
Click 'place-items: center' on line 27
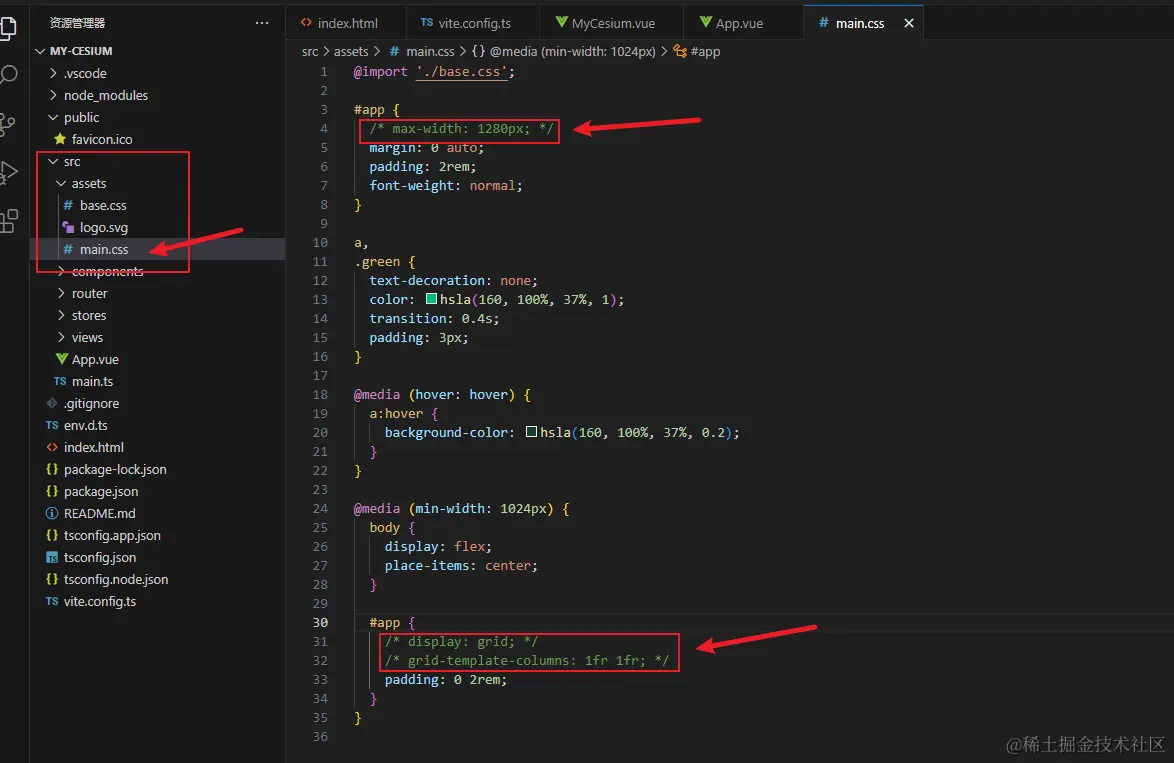(461, 565)
